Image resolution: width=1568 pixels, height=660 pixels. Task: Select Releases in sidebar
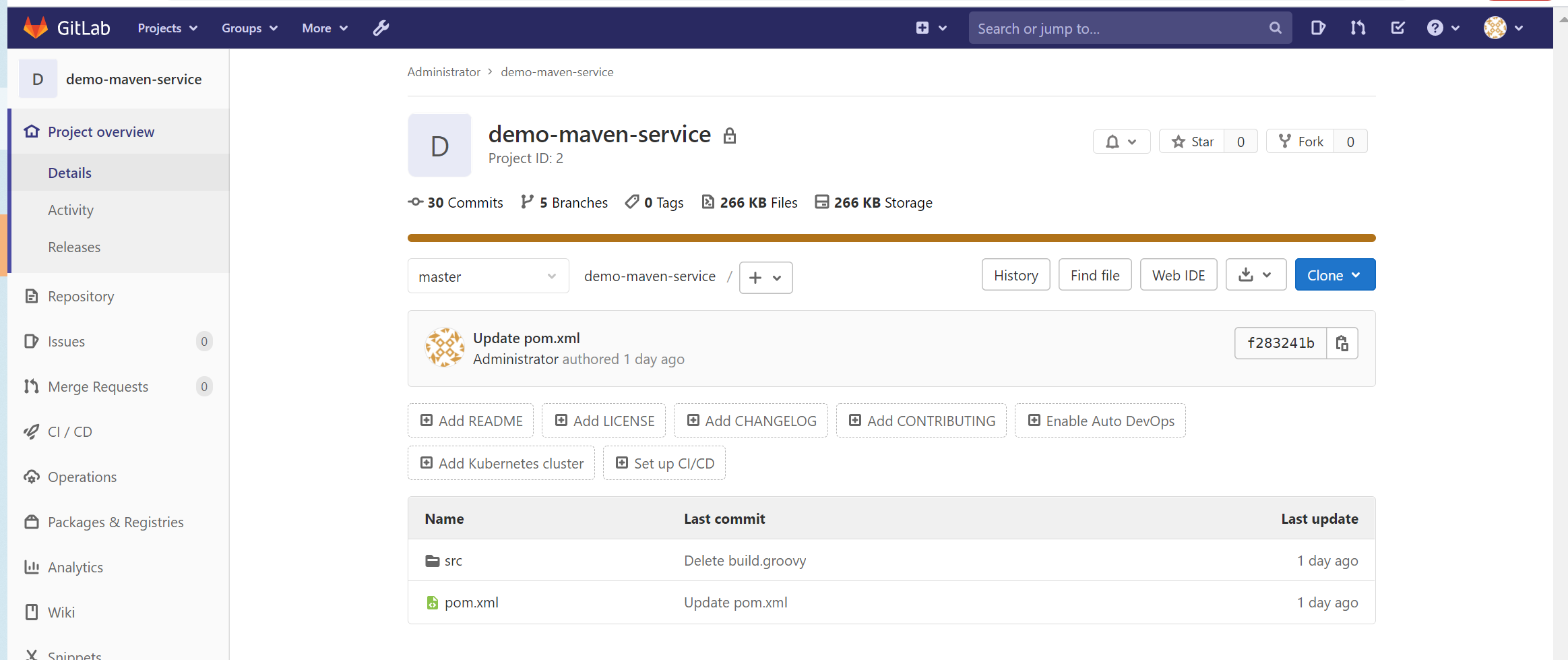(120, 247)
